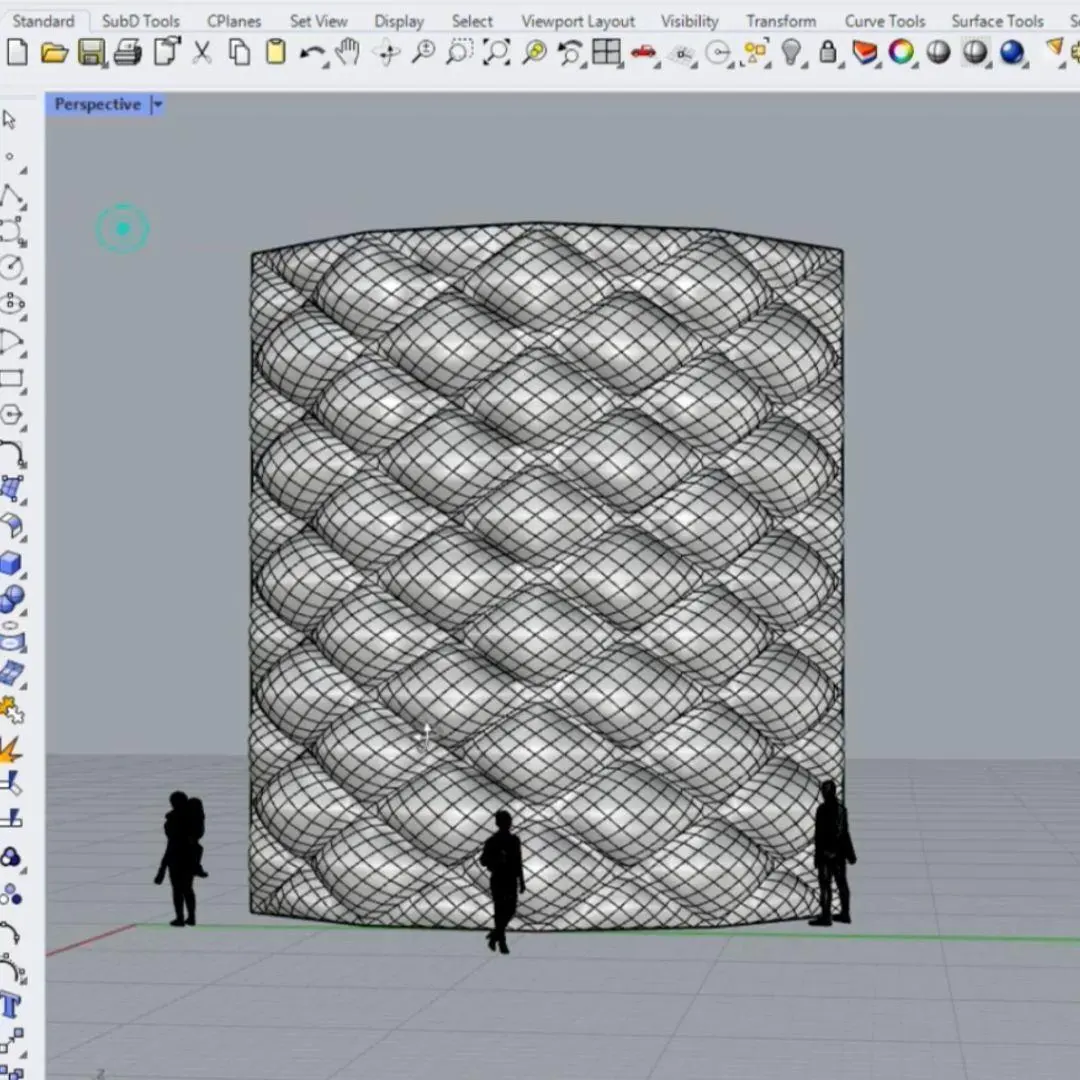Click the red car Set View icon
1080x1080 pixels.
coord(643,52)
